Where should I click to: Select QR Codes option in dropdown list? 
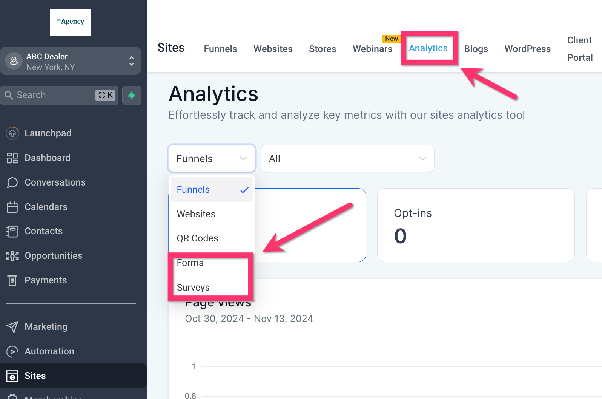click(212, 238)
